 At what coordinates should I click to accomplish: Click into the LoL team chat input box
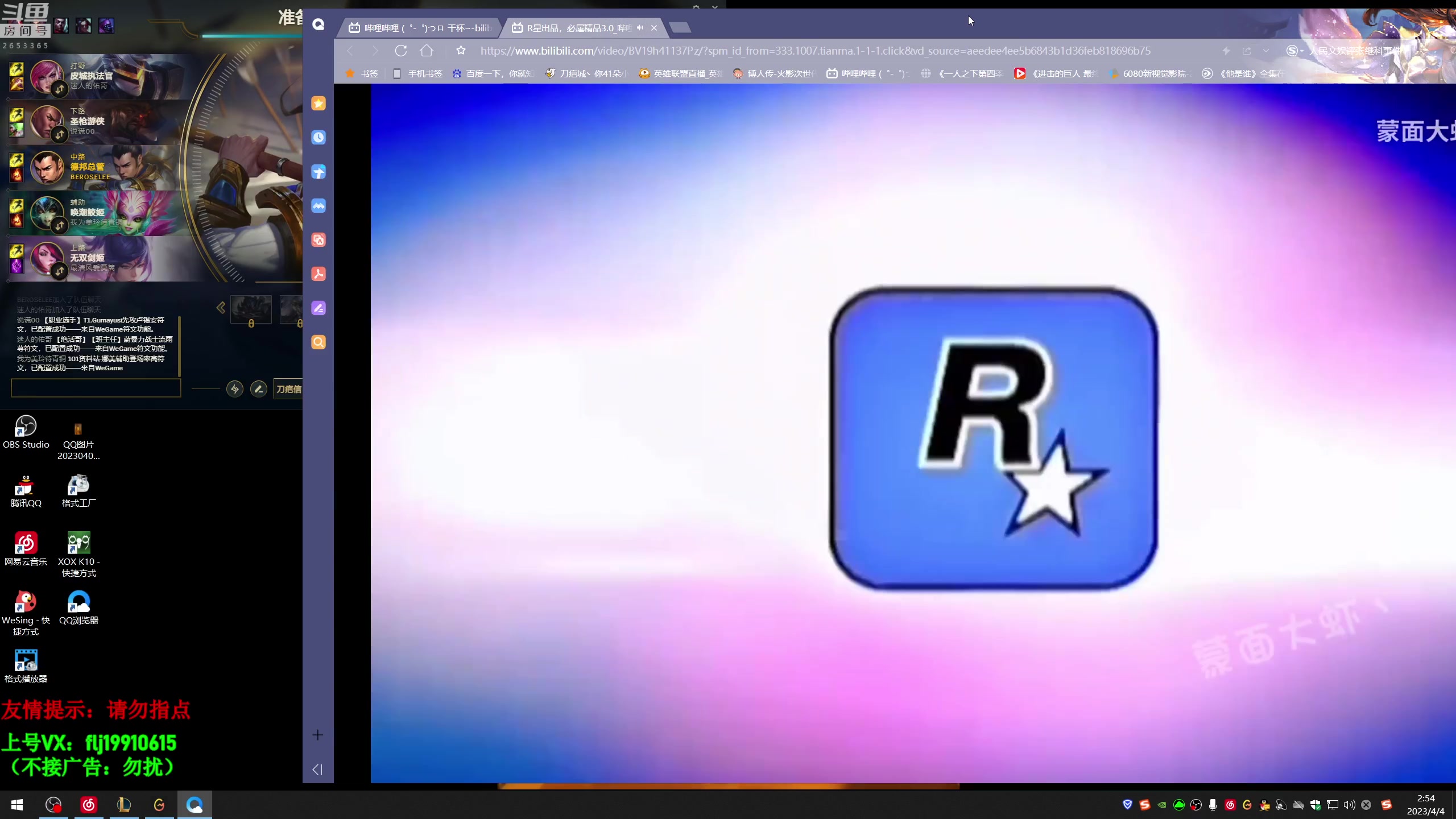[96, 388]
